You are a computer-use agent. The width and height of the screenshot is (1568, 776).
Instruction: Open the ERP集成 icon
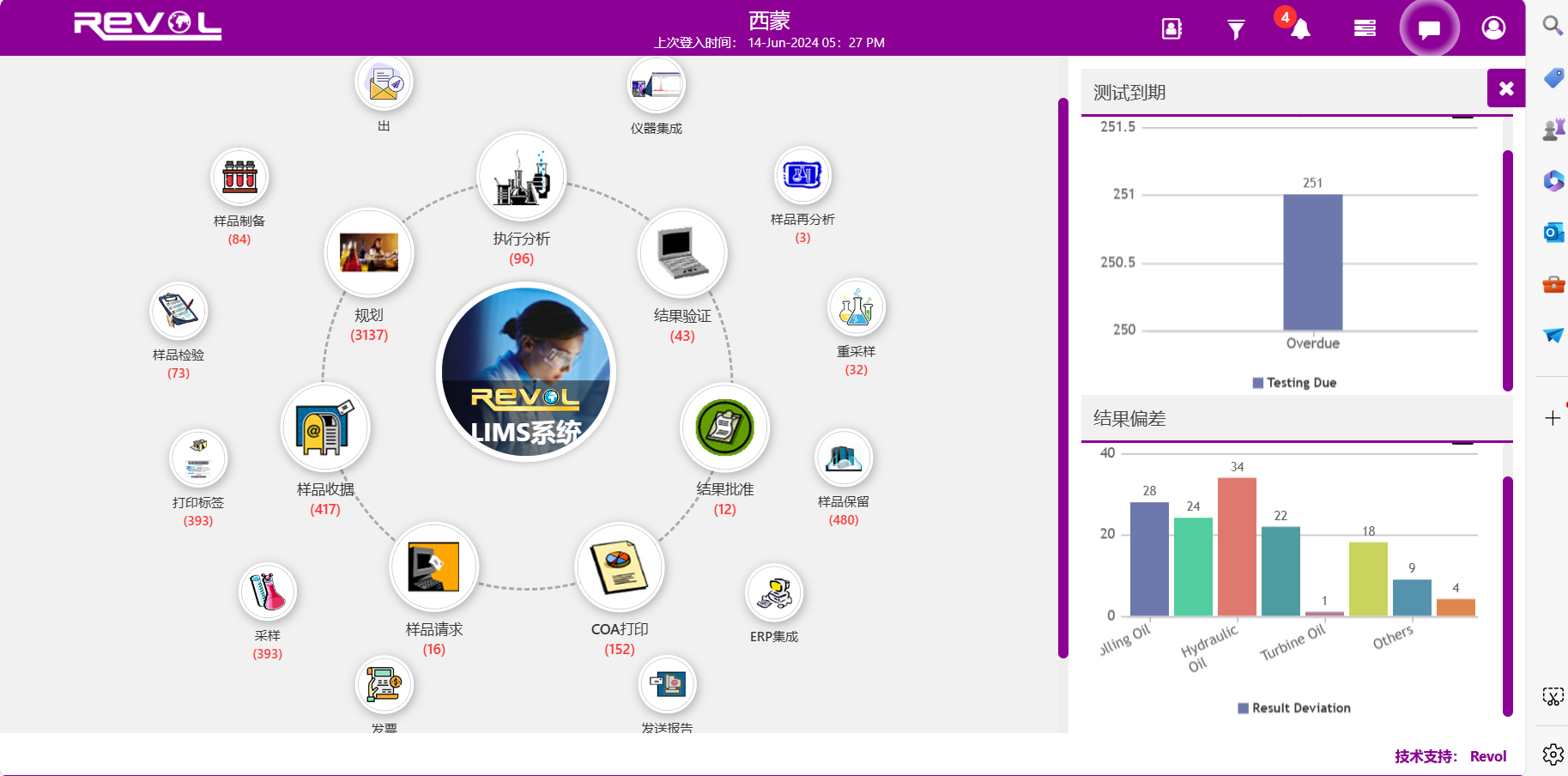point(774,592)
